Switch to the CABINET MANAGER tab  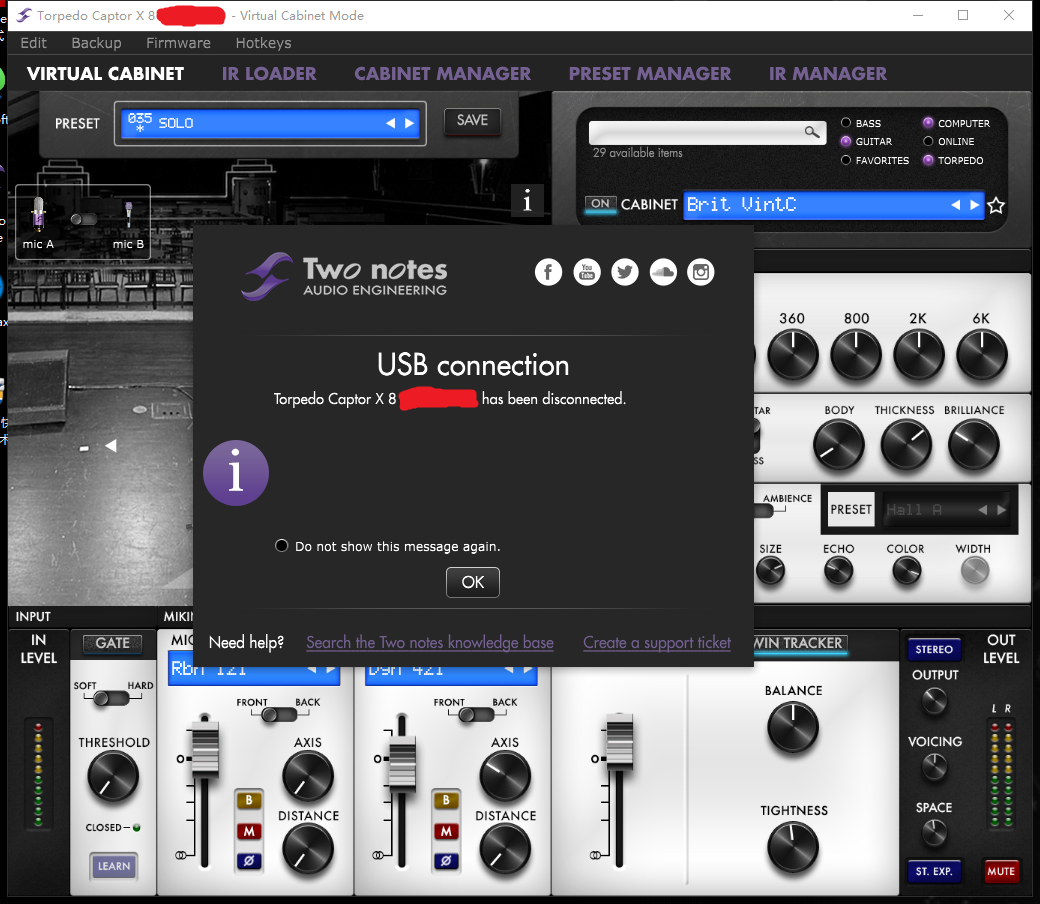pyautogui.click(x=442, y=74)
